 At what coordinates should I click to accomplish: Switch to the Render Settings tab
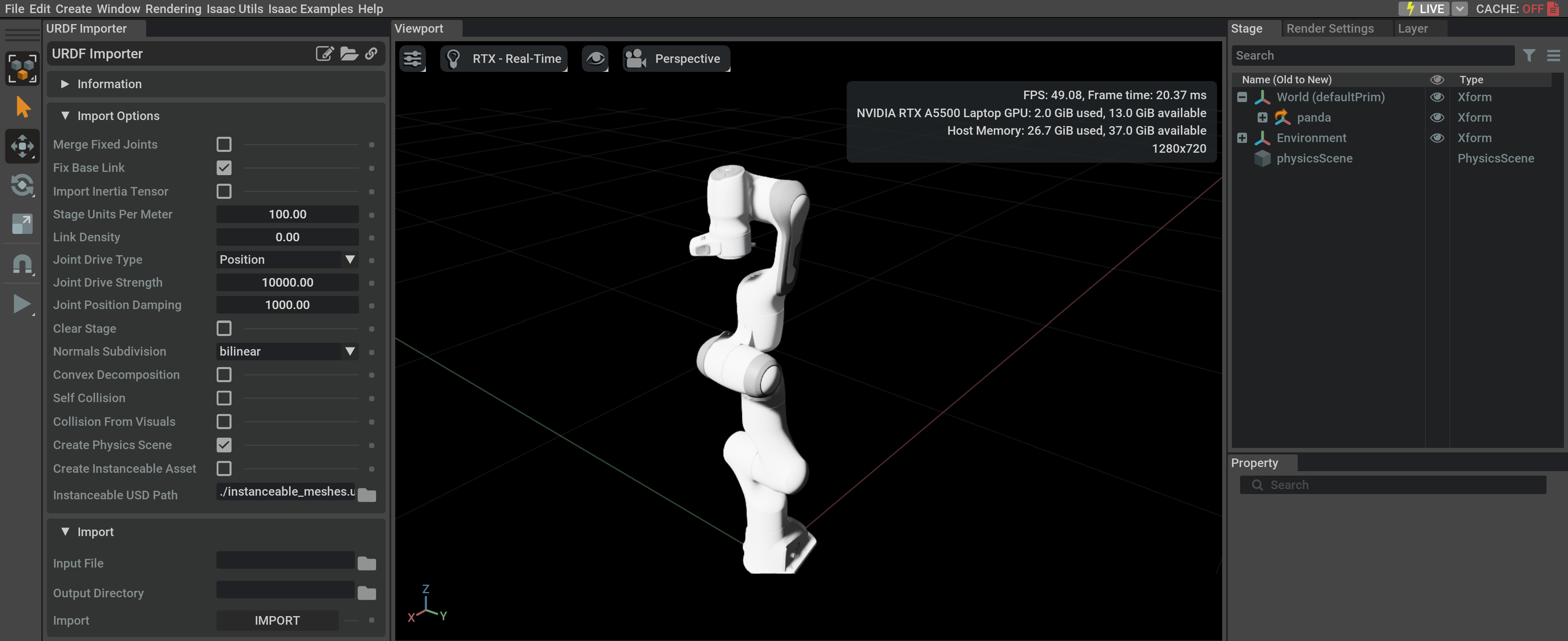1330,29
